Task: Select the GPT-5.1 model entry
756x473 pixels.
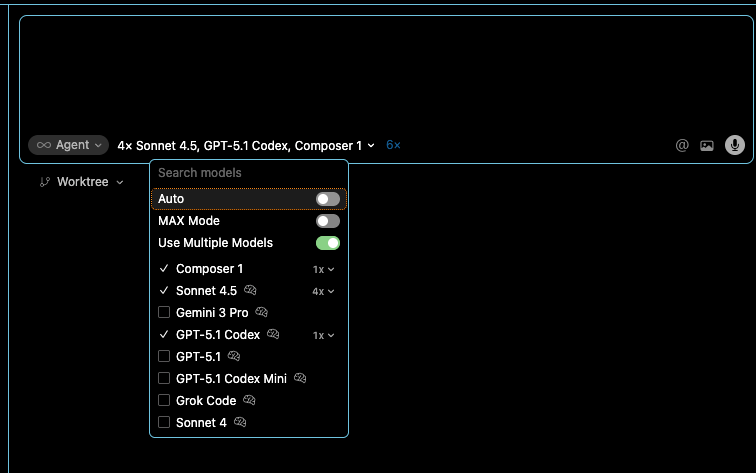Action: click(198, 357)
